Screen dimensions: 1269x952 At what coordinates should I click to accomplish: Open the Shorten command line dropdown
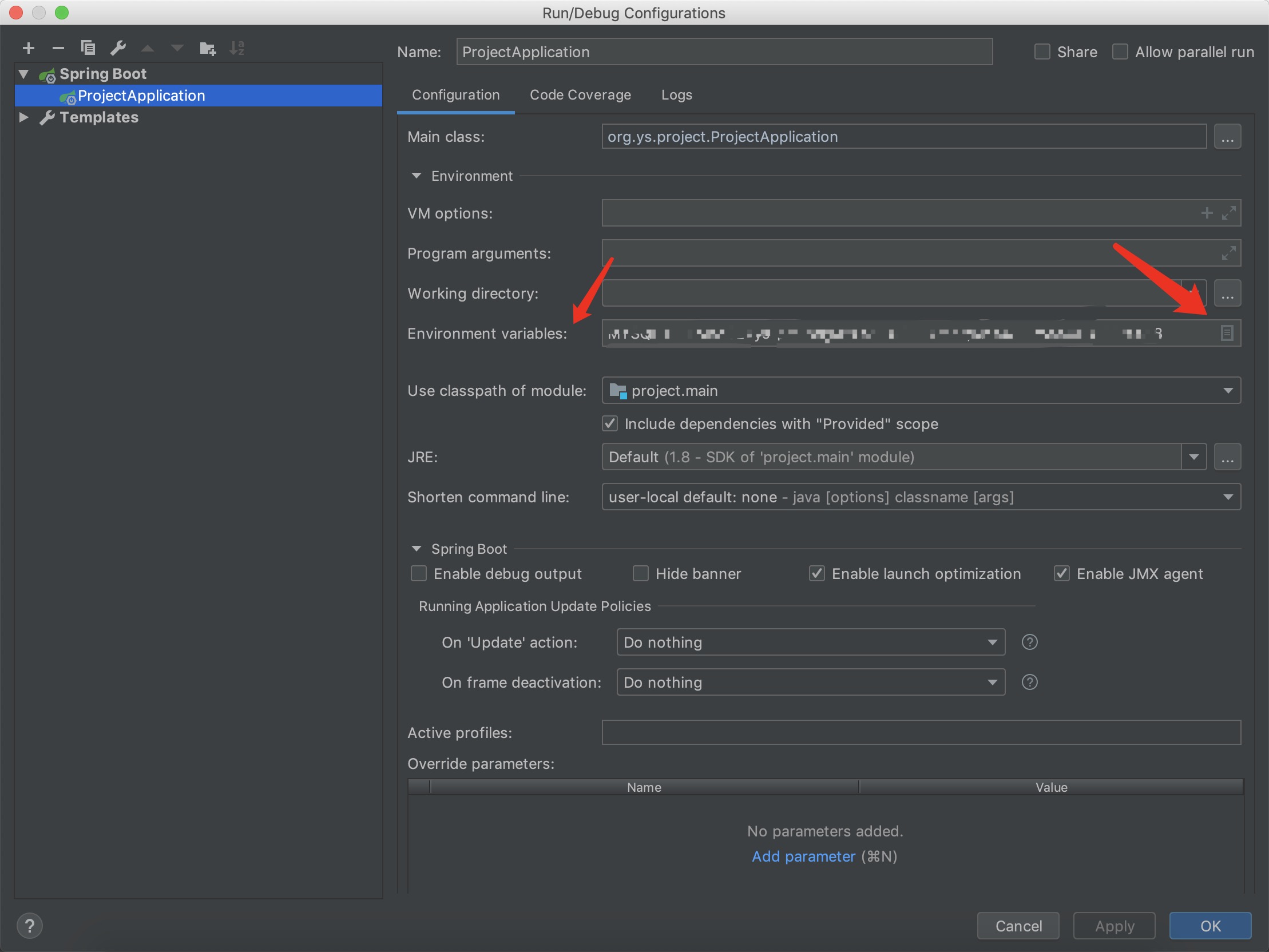tap(1228, 497)
